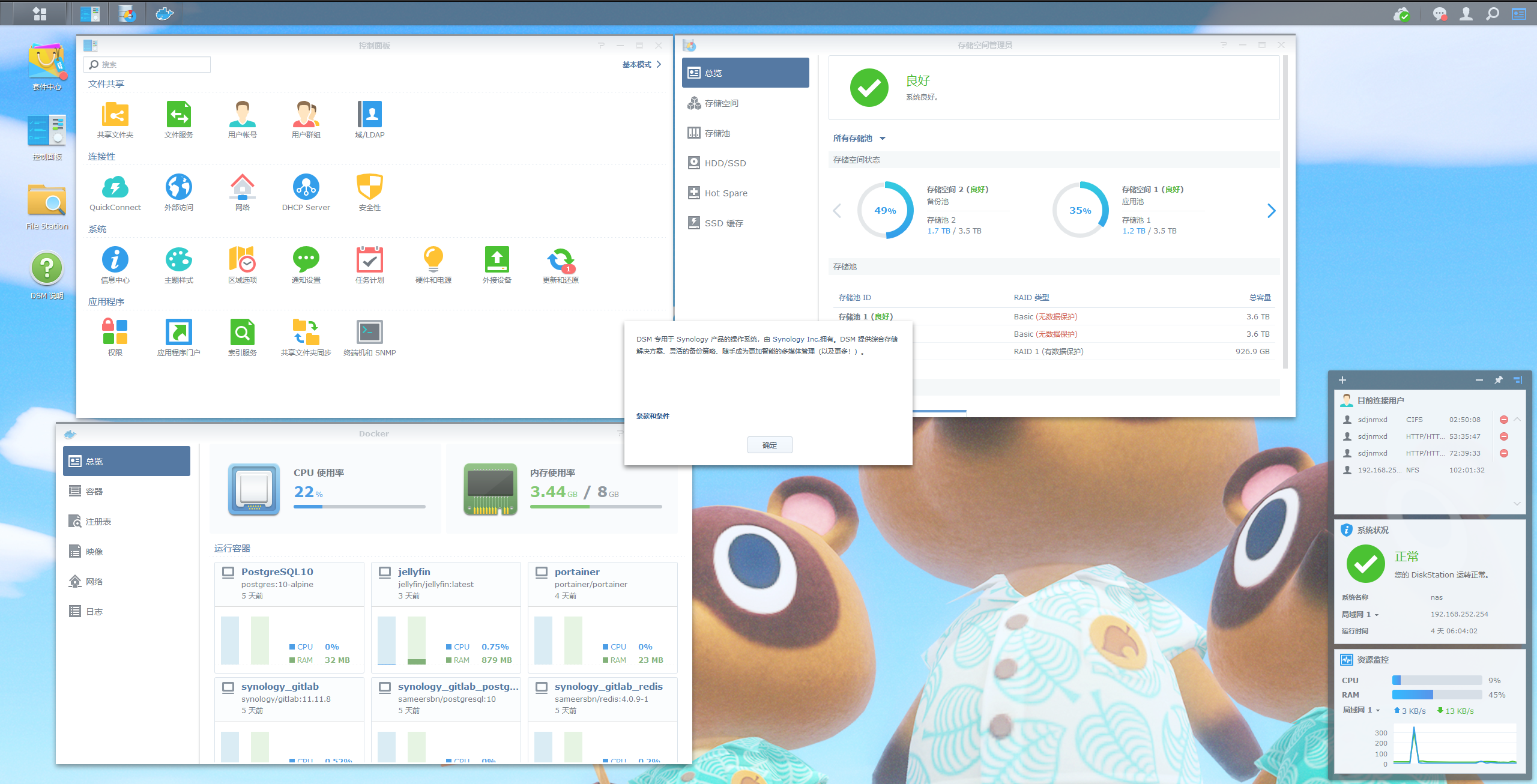Select HDD/SSD in Storage Manager sidebar

click(746, 163)
